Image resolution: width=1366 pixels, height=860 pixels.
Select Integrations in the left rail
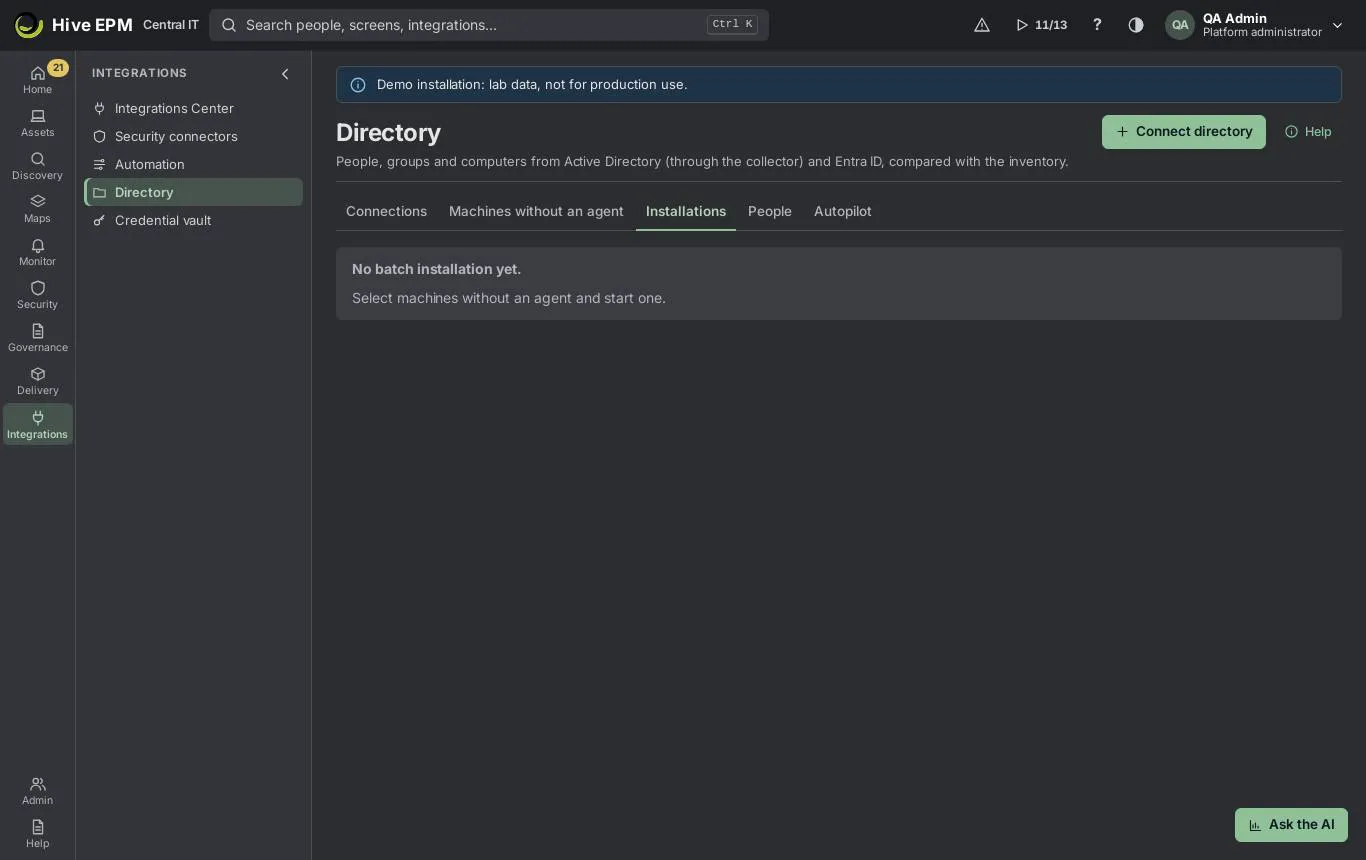click(x=37, y=424)
